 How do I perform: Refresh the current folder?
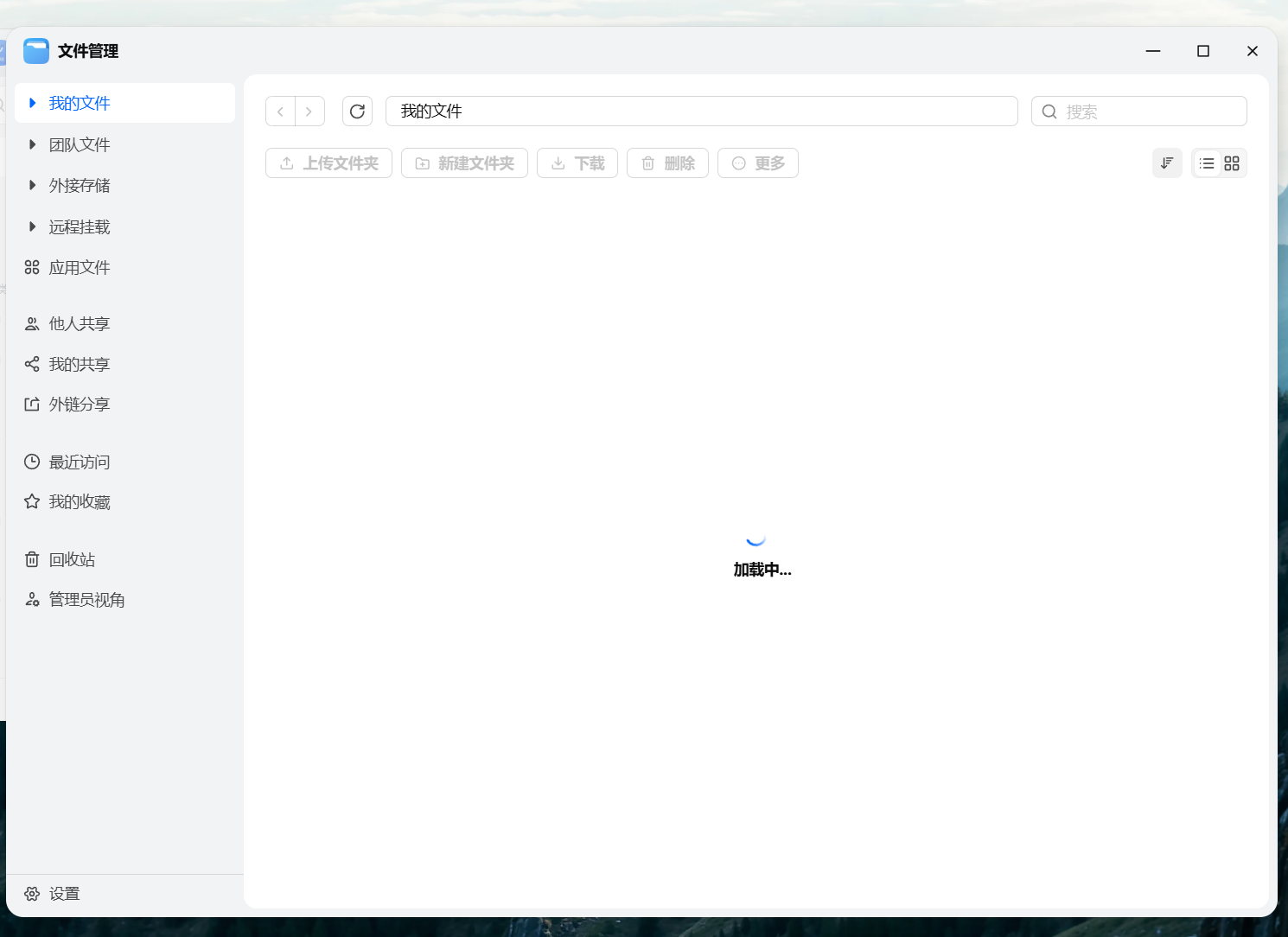tap(357, 111)
